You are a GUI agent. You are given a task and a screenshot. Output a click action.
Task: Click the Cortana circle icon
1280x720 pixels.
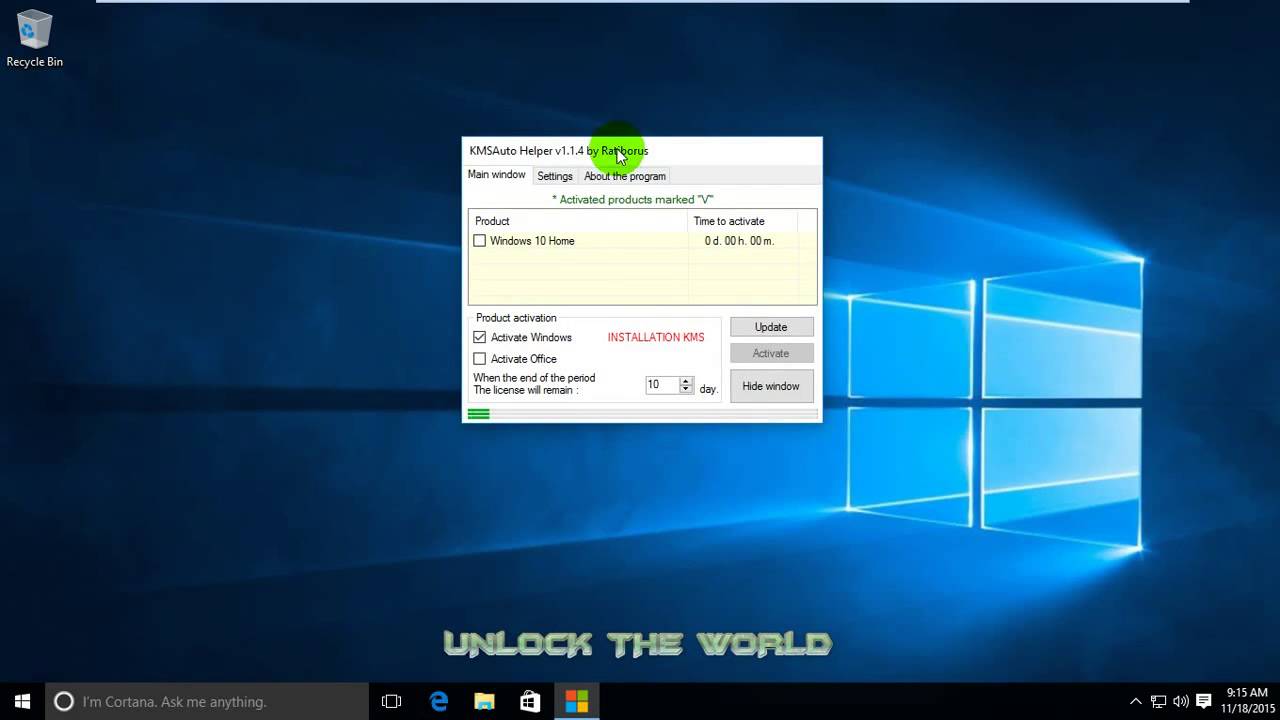pyautogui.click(x=63, y=702)
